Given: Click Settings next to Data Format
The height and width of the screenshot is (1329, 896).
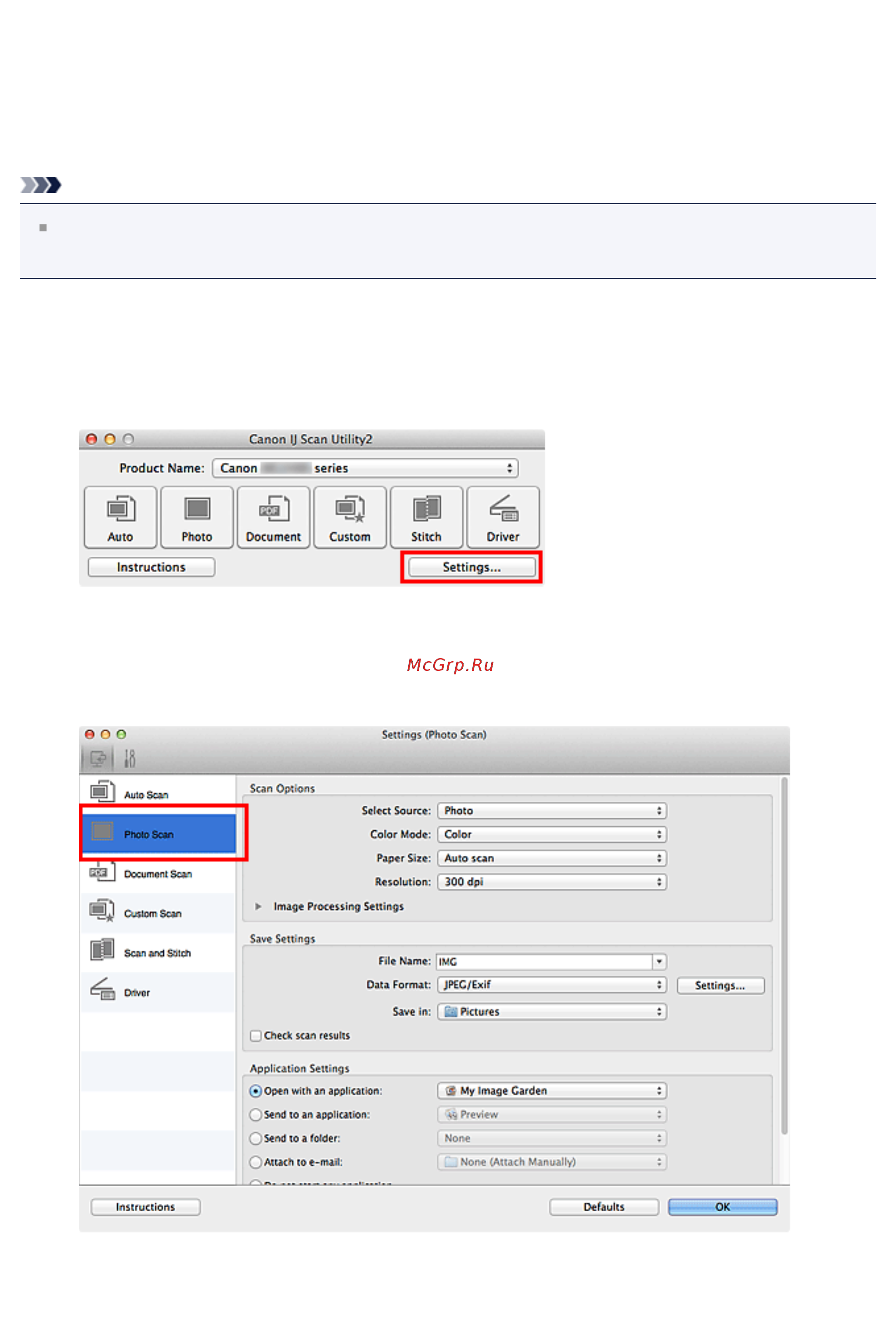Looking at the screenshot, I should (x=720, y=986).
